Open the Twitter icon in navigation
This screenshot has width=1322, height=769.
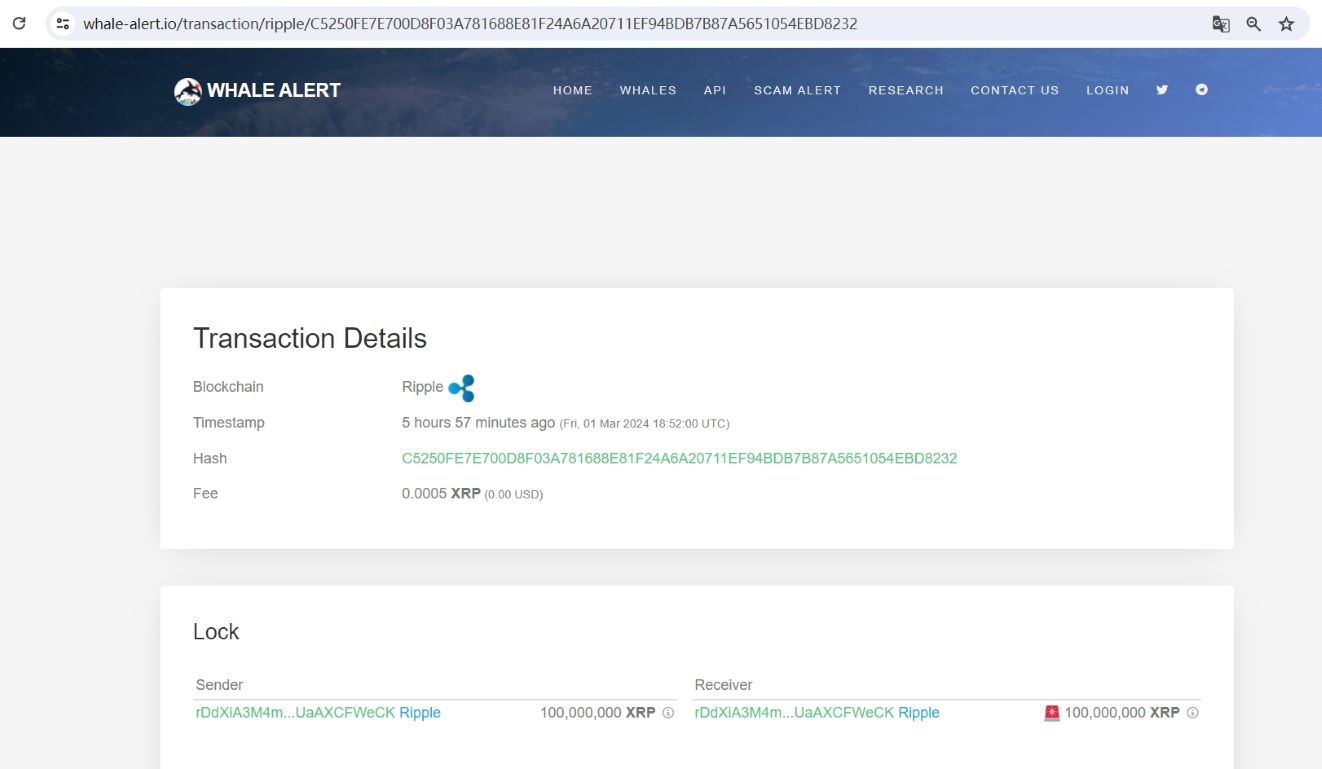[x=1162, y=90]
